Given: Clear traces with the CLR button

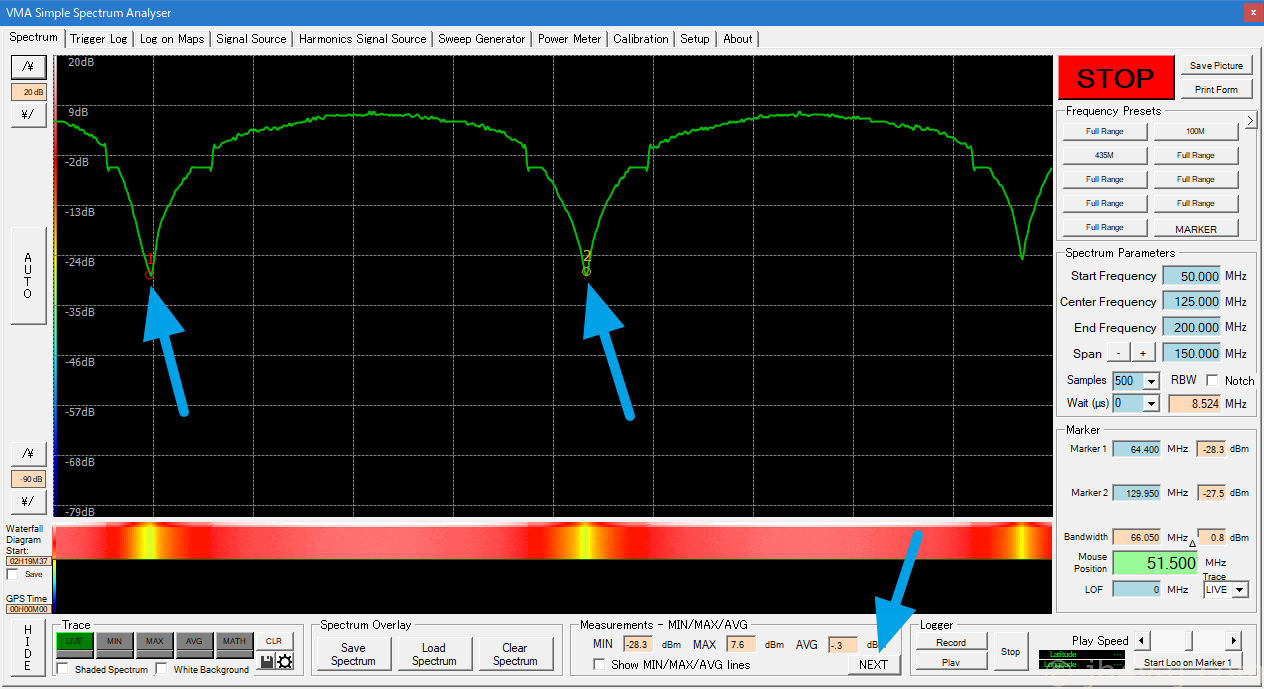Looking at the screenshot, I should coord(274,640).
